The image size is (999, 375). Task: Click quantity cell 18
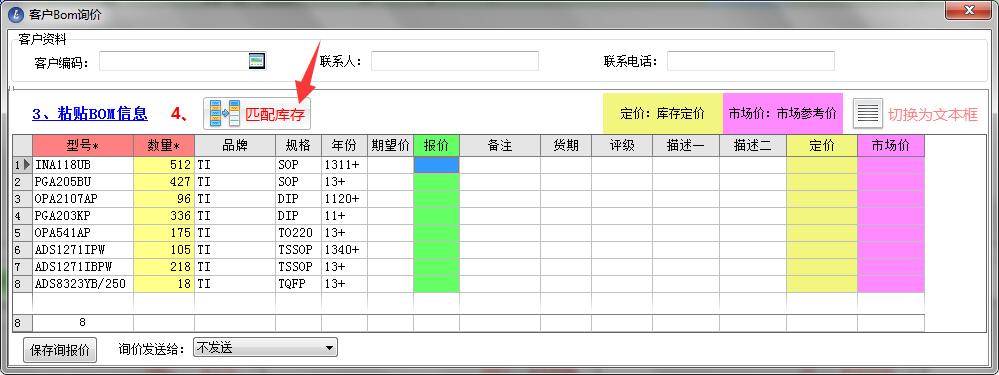coord(164,284)
